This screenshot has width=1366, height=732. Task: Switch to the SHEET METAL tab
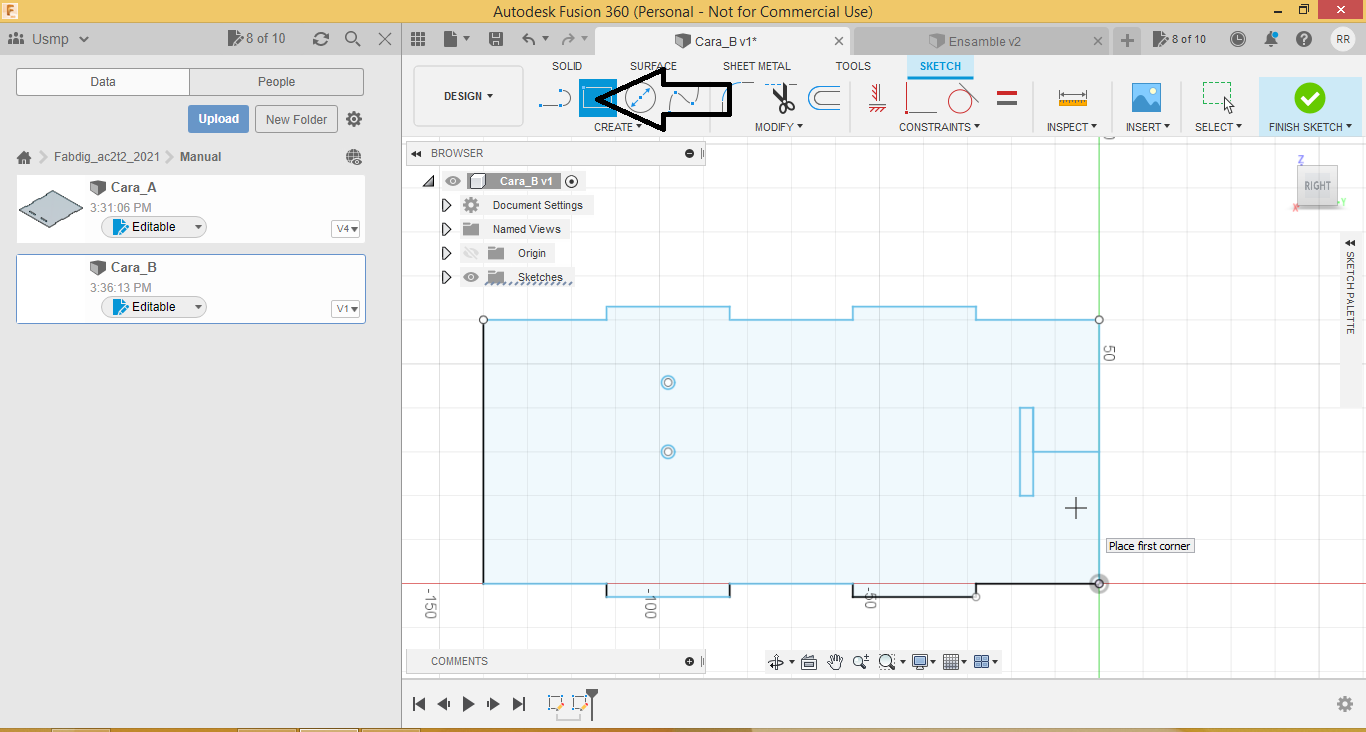[757, 66]
